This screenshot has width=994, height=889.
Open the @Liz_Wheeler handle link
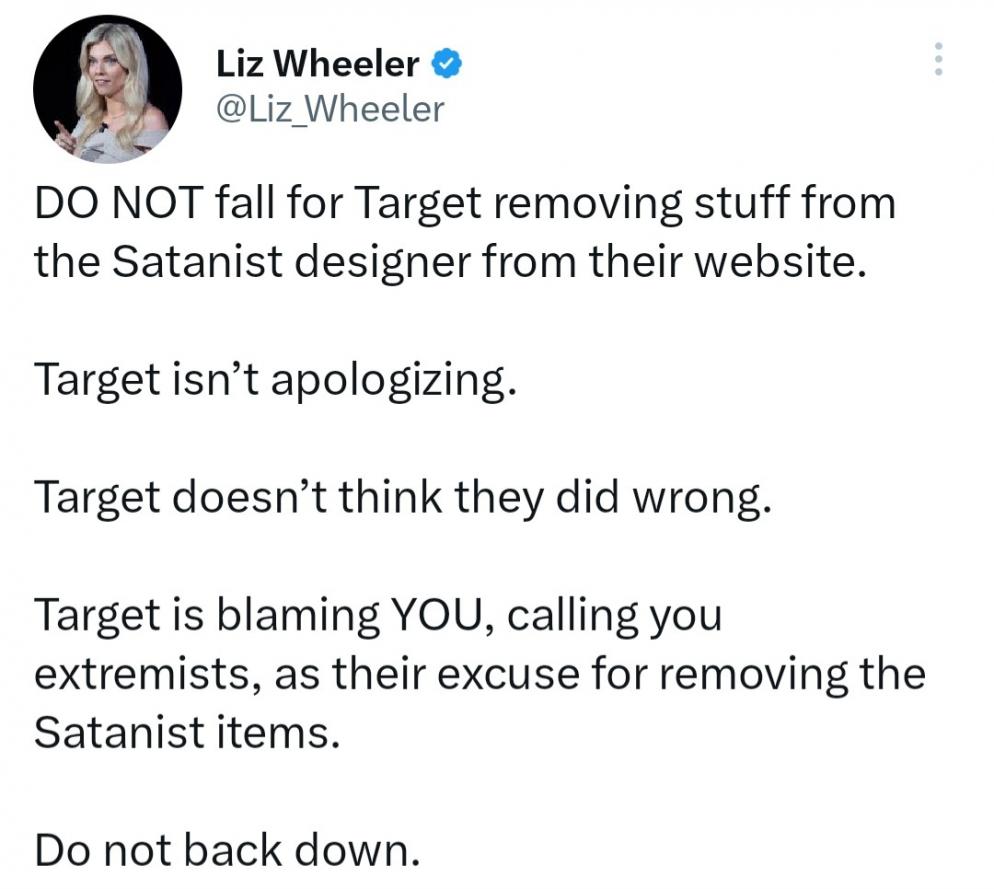point(330,109)
